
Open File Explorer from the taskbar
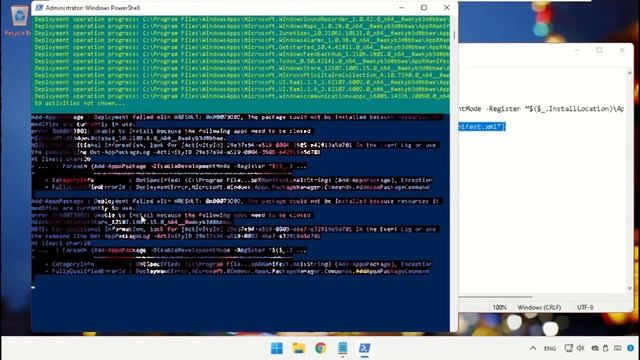(x=299, y=348)
